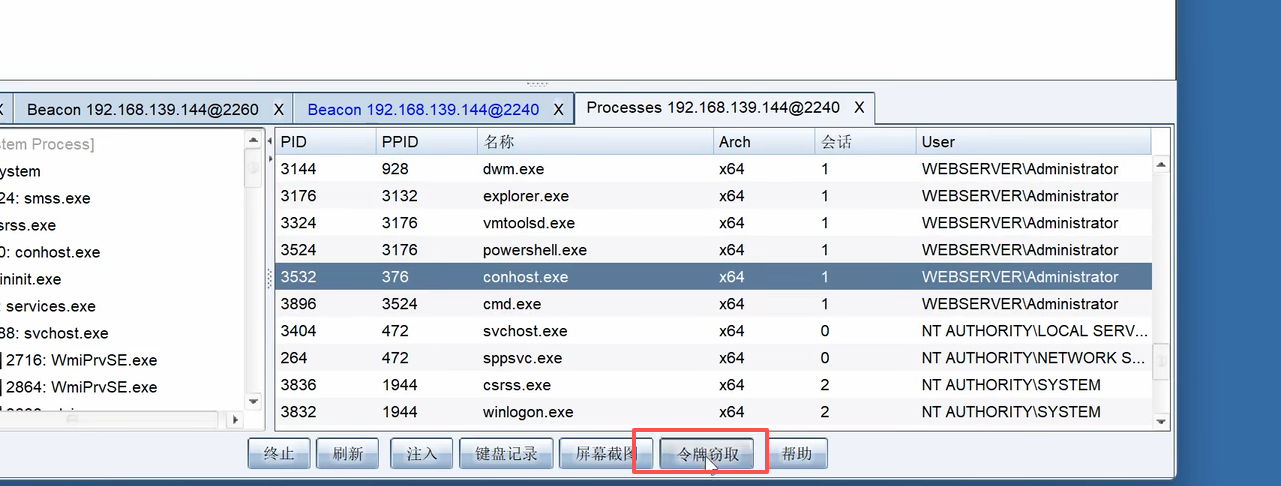Click the 注入 (inject) button
This screenshot has height=486, width=1281.
[x=422, y=454]
